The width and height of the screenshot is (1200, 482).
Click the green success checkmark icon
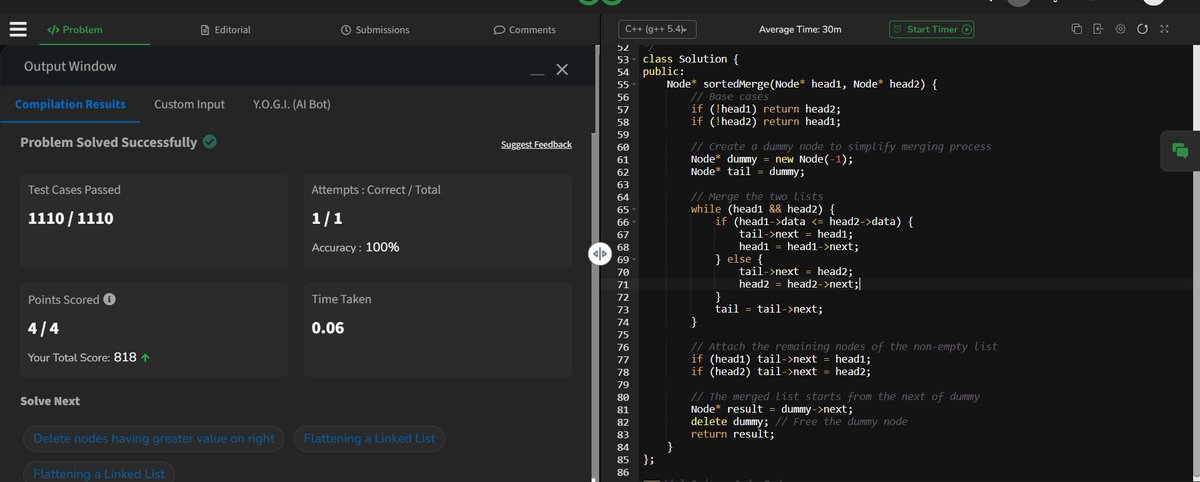point(210,142)
